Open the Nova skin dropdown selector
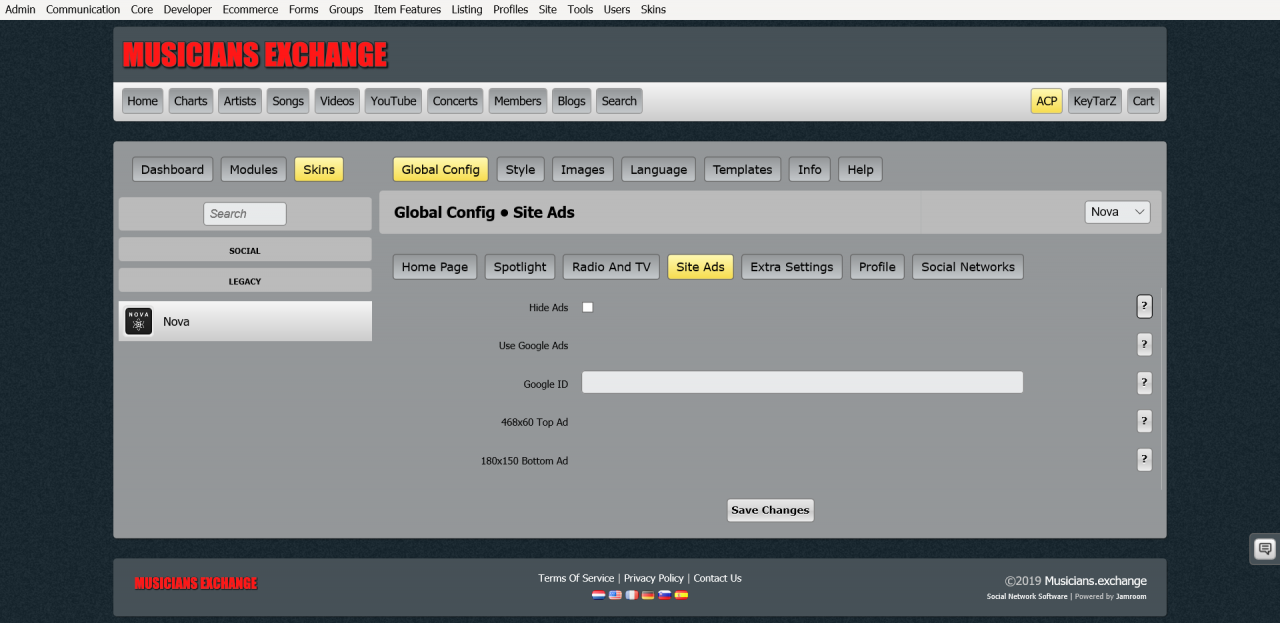1280x623 pixels. click(1117, 212)
